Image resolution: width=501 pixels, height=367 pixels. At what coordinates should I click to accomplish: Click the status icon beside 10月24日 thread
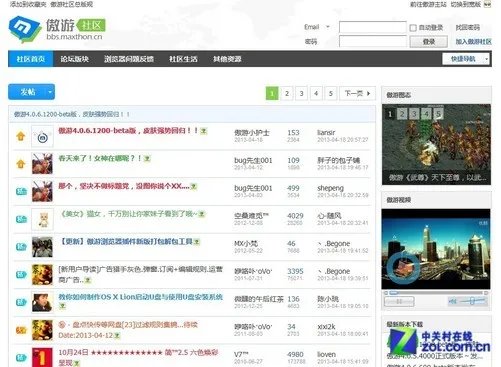click(21, 358)
